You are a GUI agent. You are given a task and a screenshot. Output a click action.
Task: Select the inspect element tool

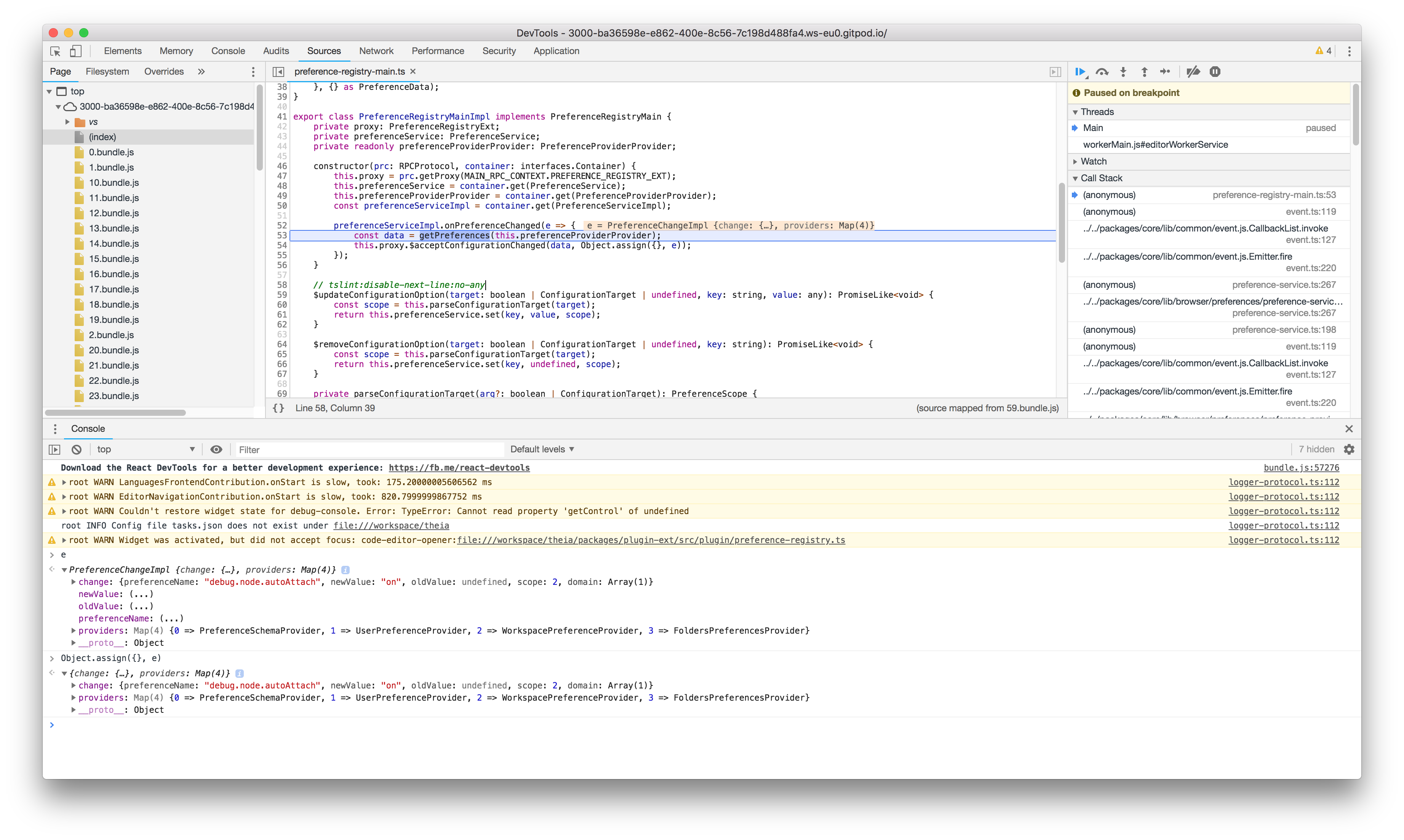pyautogui.click(x=55, y=51)
